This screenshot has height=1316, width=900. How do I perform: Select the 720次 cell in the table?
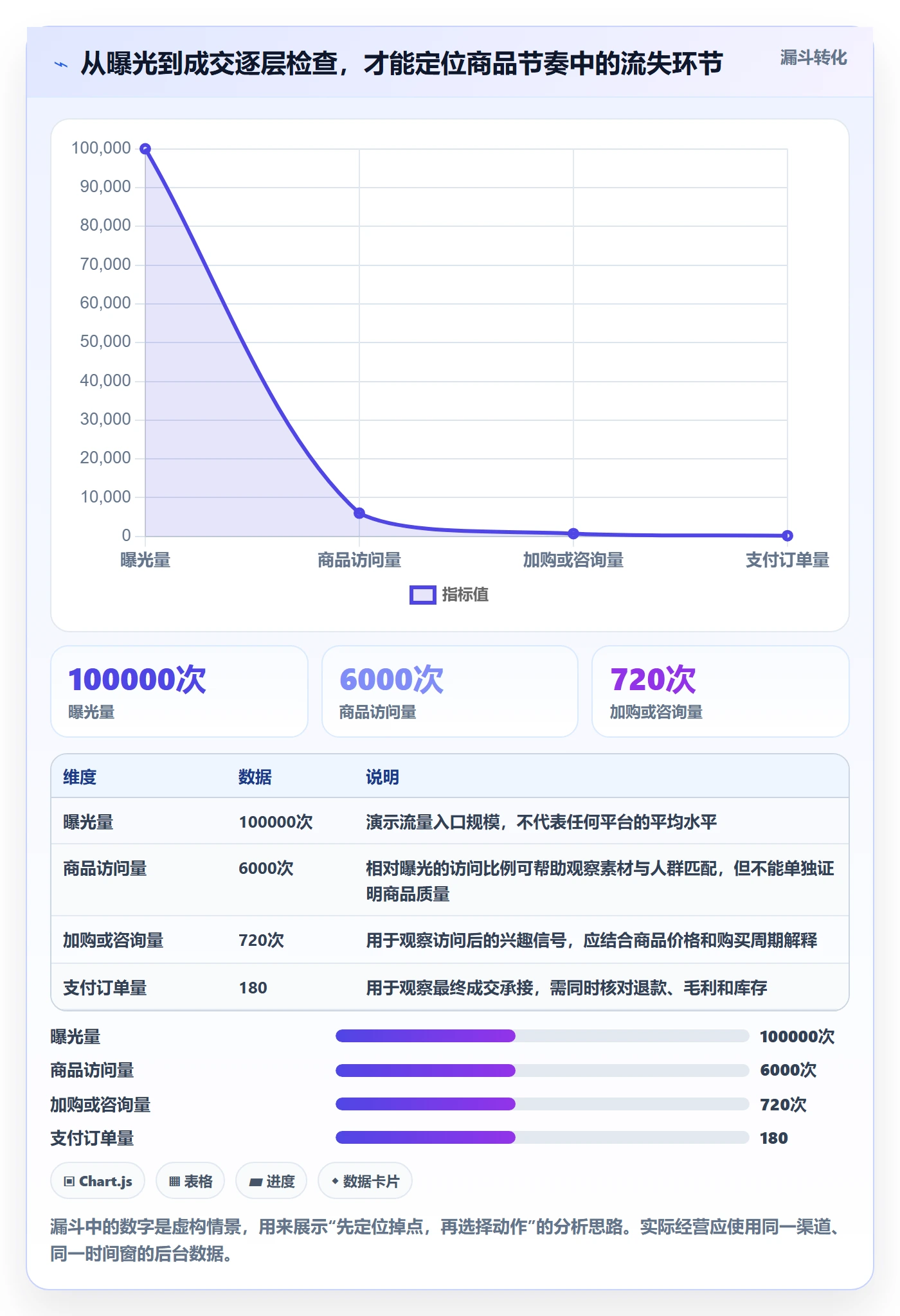[x=262, y=940]
